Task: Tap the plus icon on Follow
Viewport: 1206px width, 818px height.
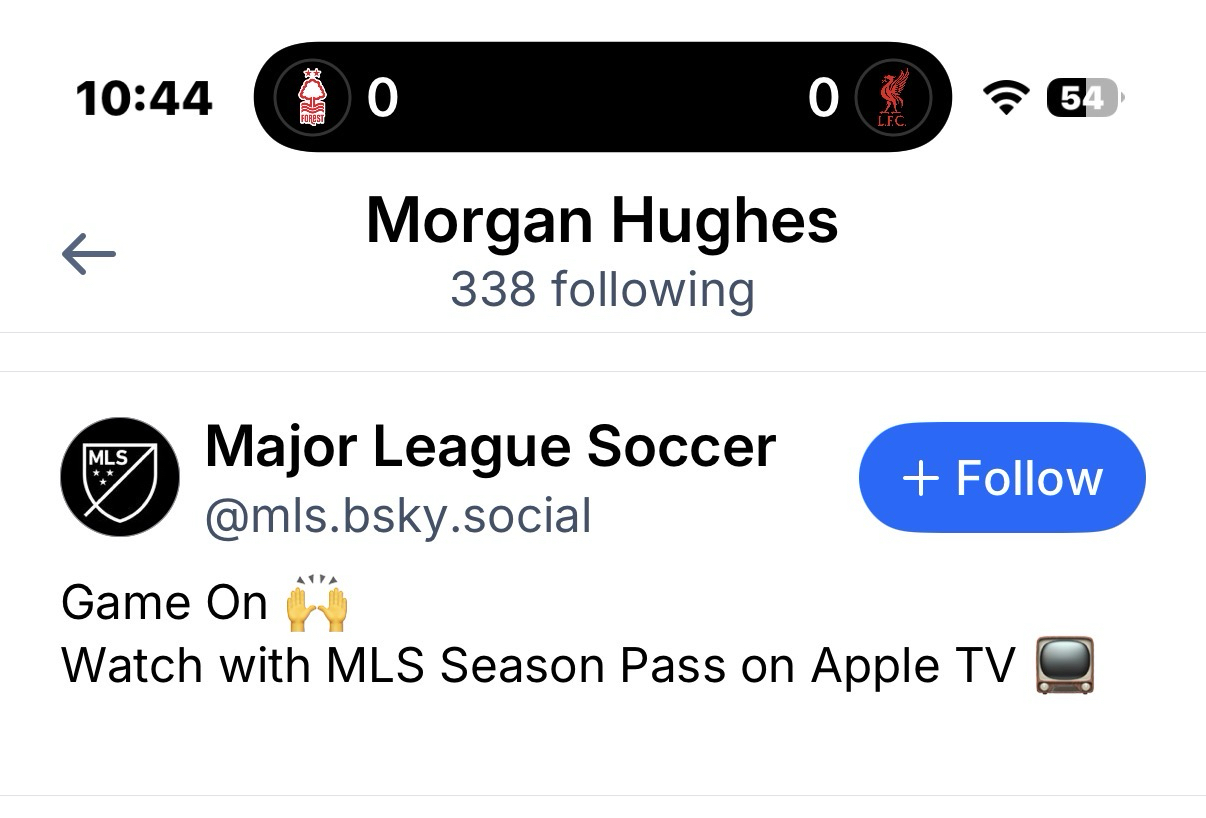Action: click(x=921, y=478)
